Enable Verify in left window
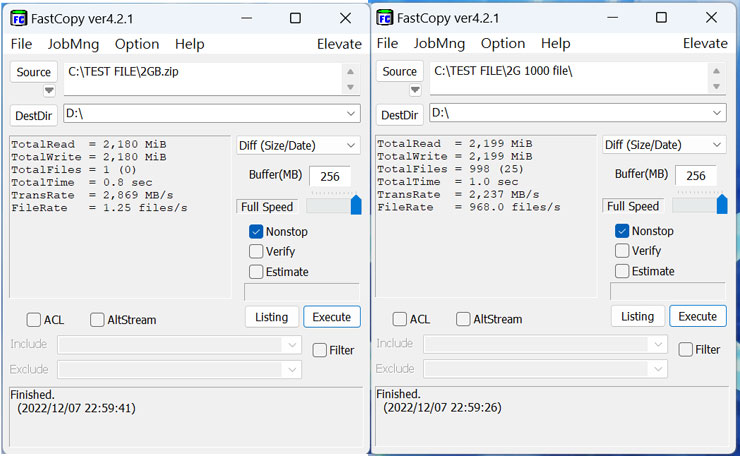The image size is (740, 456). (256, 251)
